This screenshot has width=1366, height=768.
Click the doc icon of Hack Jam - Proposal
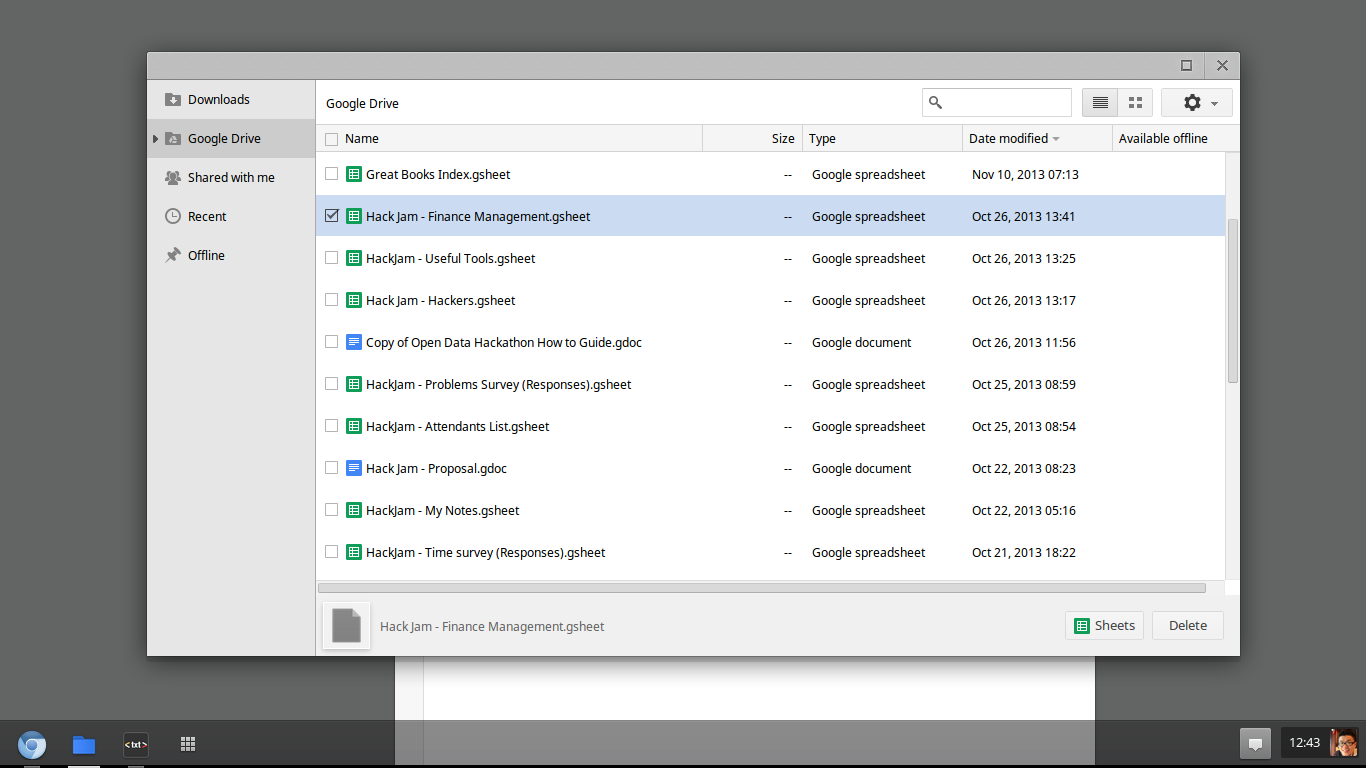353,468
